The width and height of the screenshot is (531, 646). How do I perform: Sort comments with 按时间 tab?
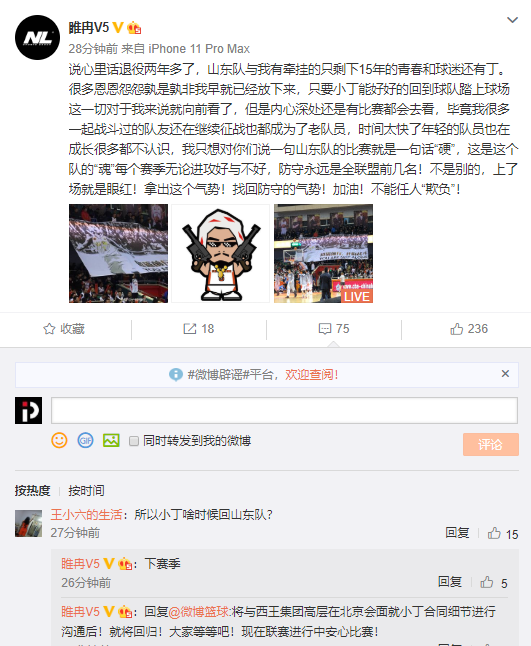click(87, 490)
